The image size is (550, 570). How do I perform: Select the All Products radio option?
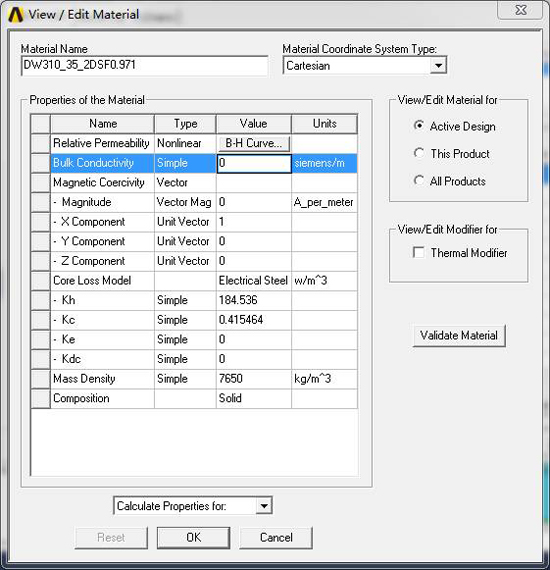(419, 180)
